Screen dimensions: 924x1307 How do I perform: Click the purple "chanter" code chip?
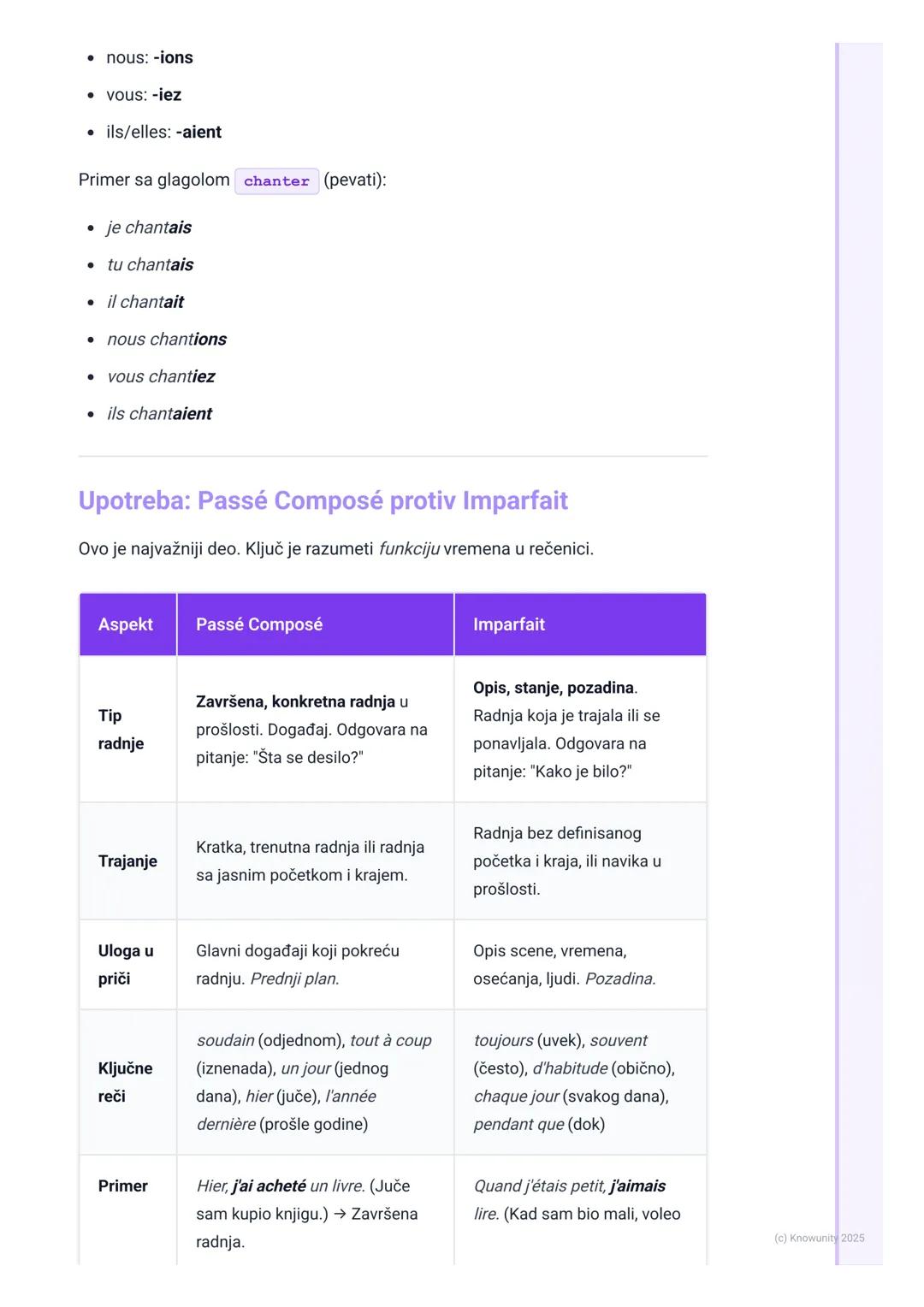[276, 181]
